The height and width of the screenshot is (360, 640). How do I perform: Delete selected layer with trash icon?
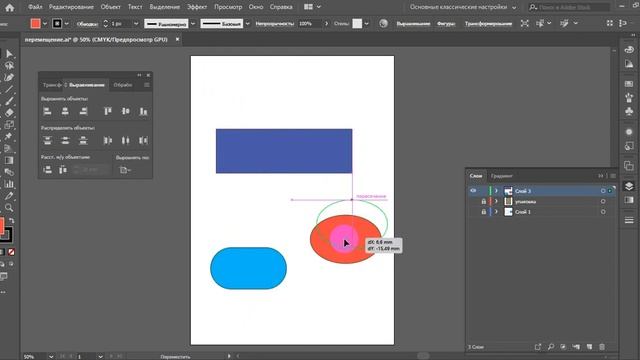(x=602, y=347)
